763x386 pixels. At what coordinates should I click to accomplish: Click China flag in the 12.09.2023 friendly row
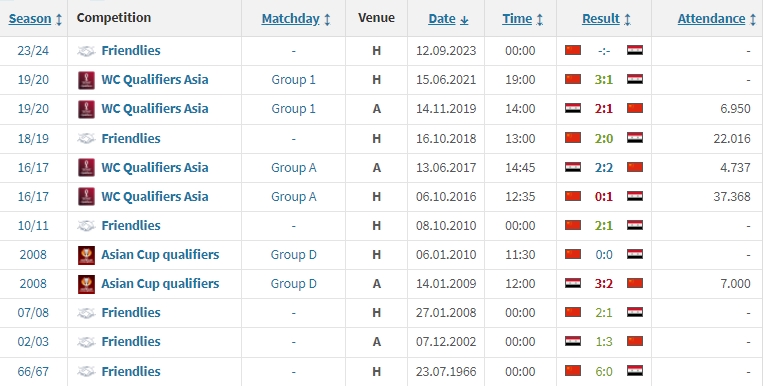573,50
